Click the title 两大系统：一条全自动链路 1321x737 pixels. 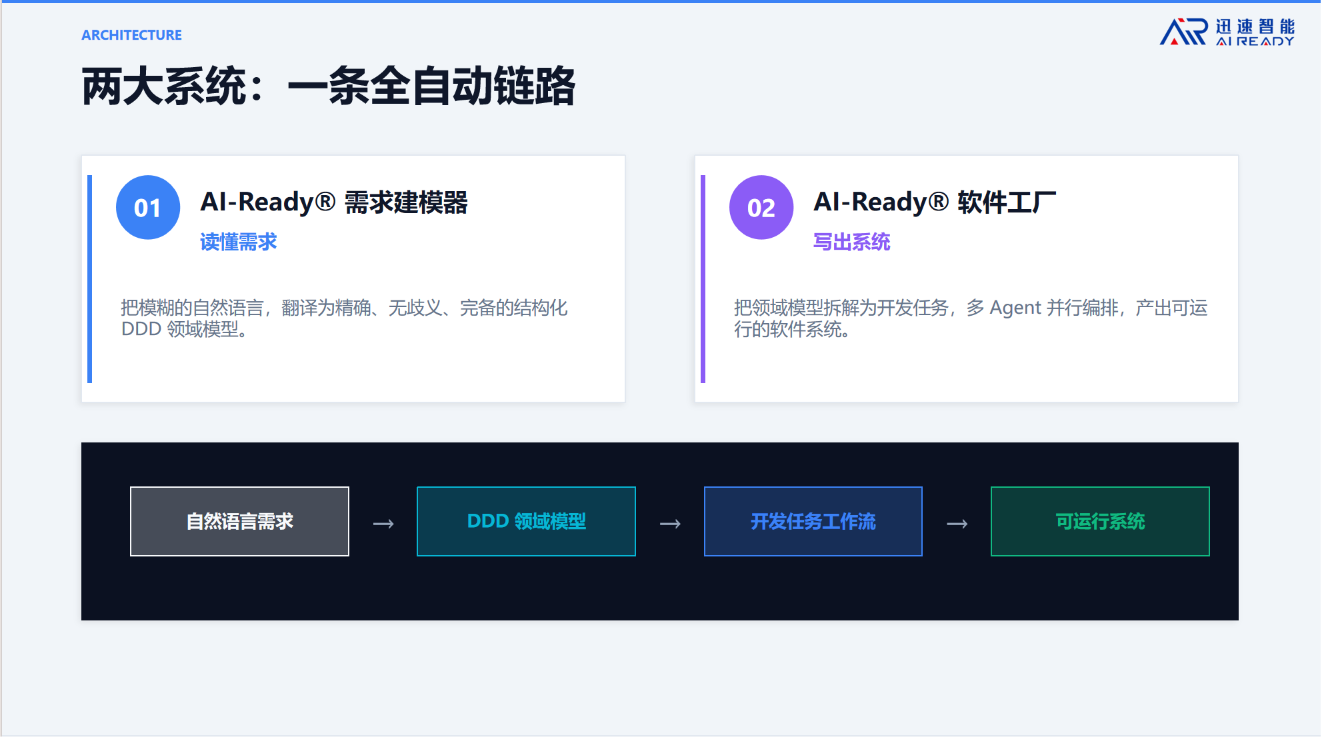pyautogui.click(x=328, y=88)
